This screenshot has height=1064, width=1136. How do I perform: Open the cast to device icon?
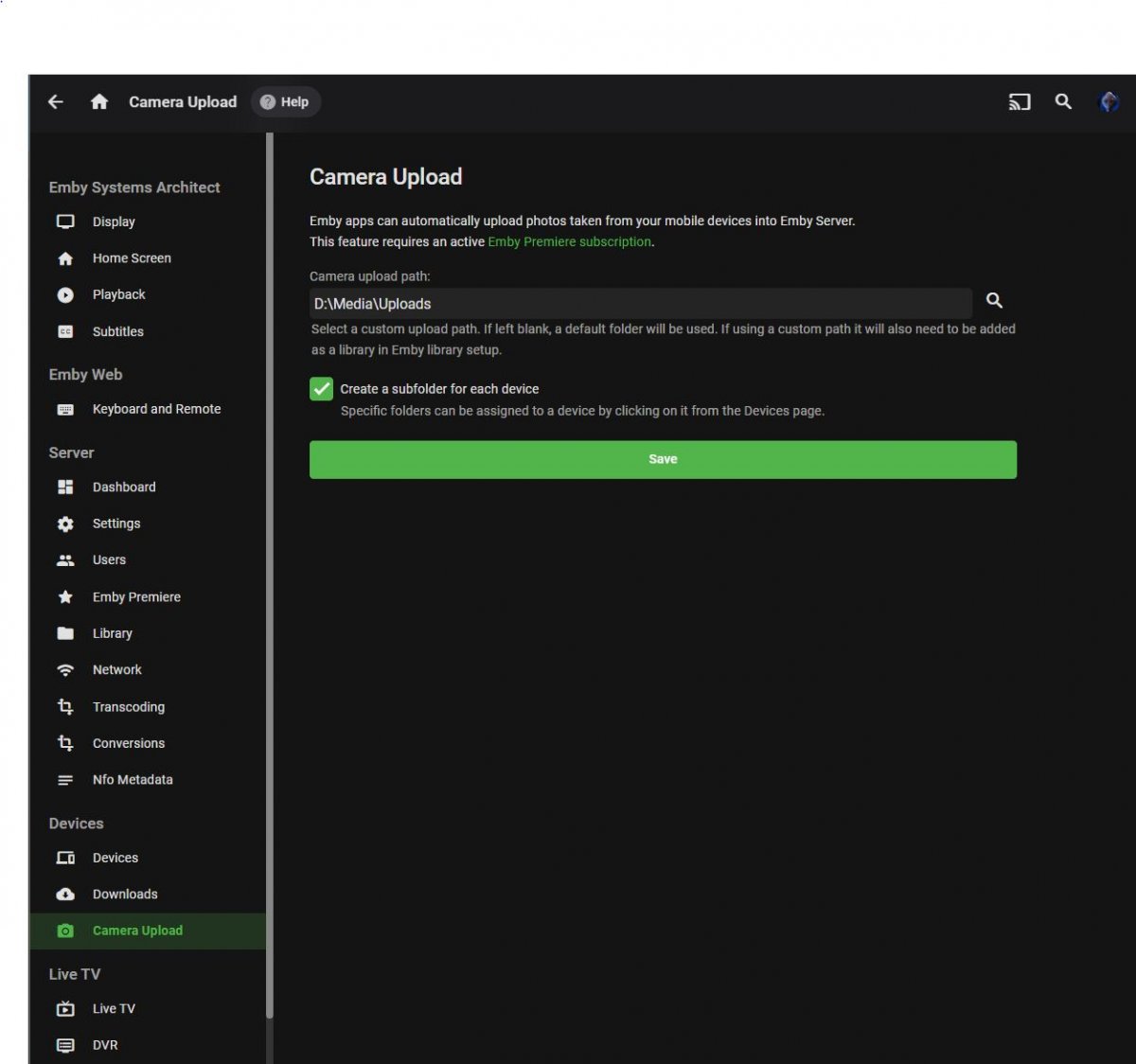(1019, 102)
